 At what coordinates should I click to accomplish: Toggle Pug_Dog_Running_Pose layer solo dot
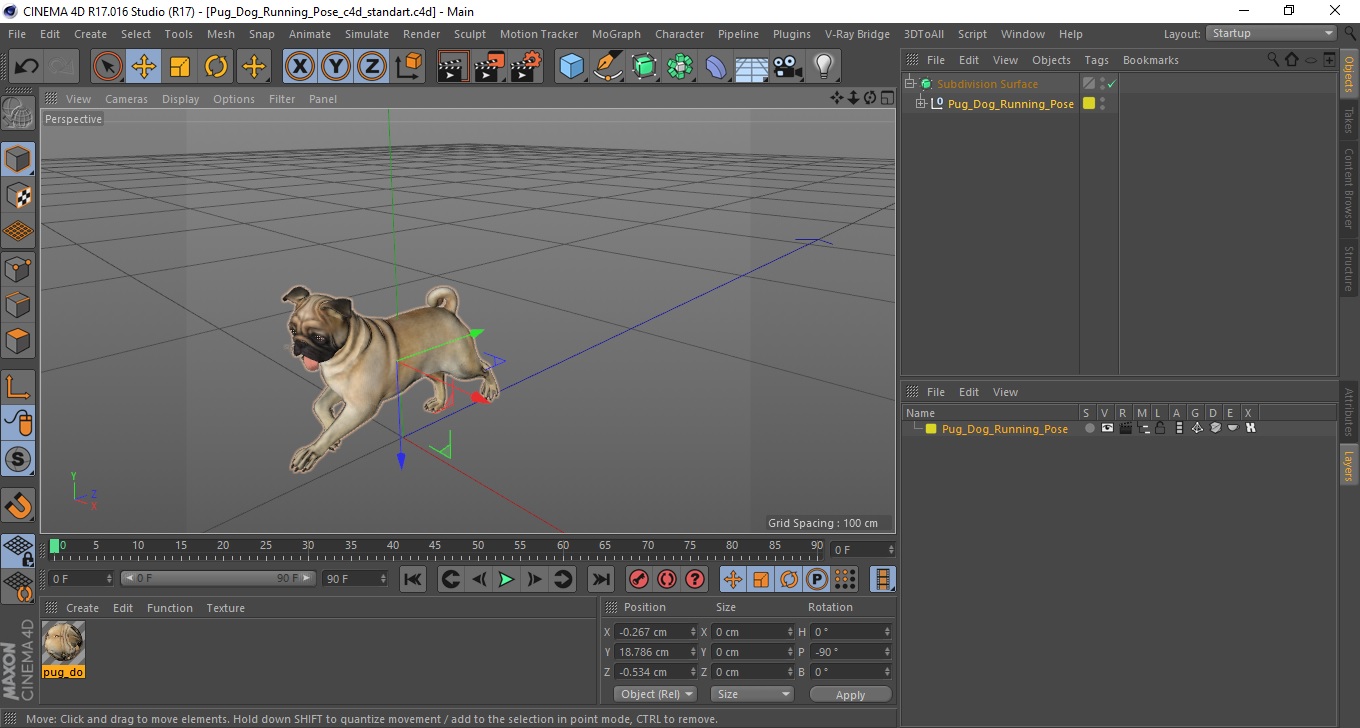tap(1089, 428)
